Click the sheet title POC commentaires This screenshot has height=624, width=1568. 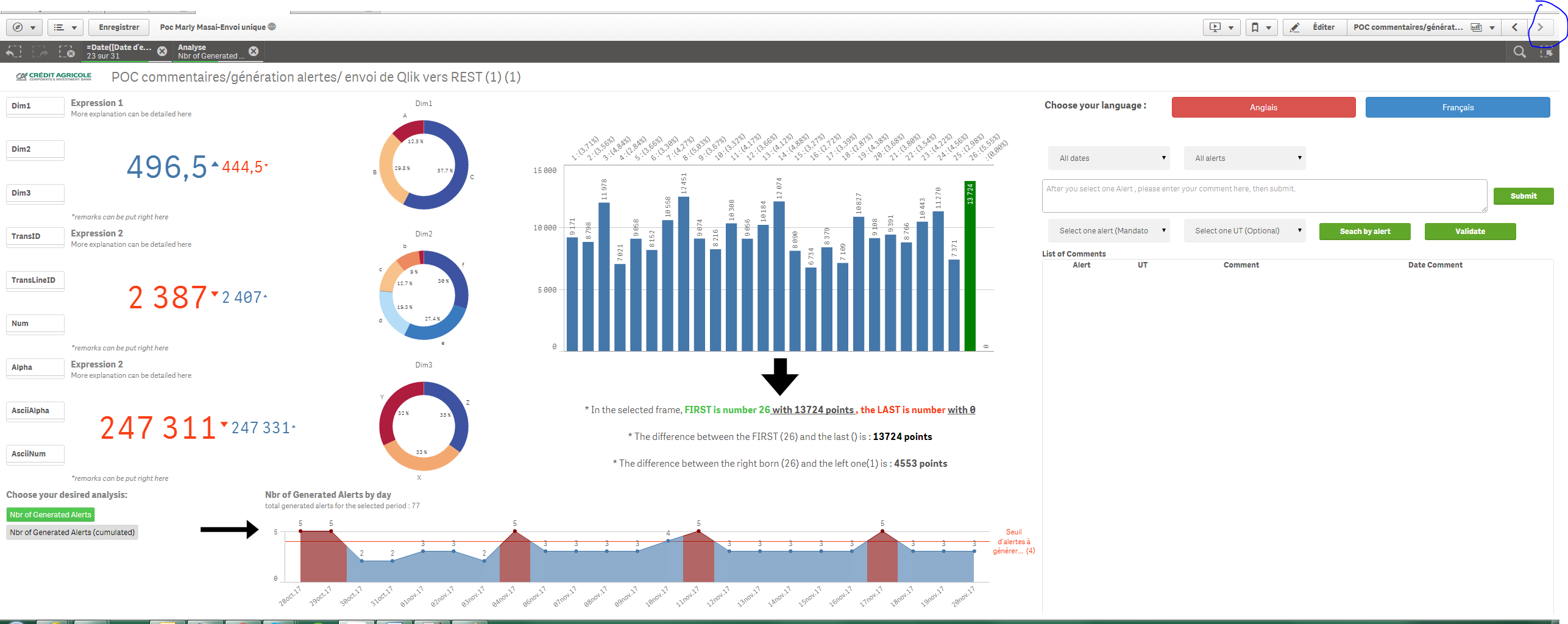316,77
